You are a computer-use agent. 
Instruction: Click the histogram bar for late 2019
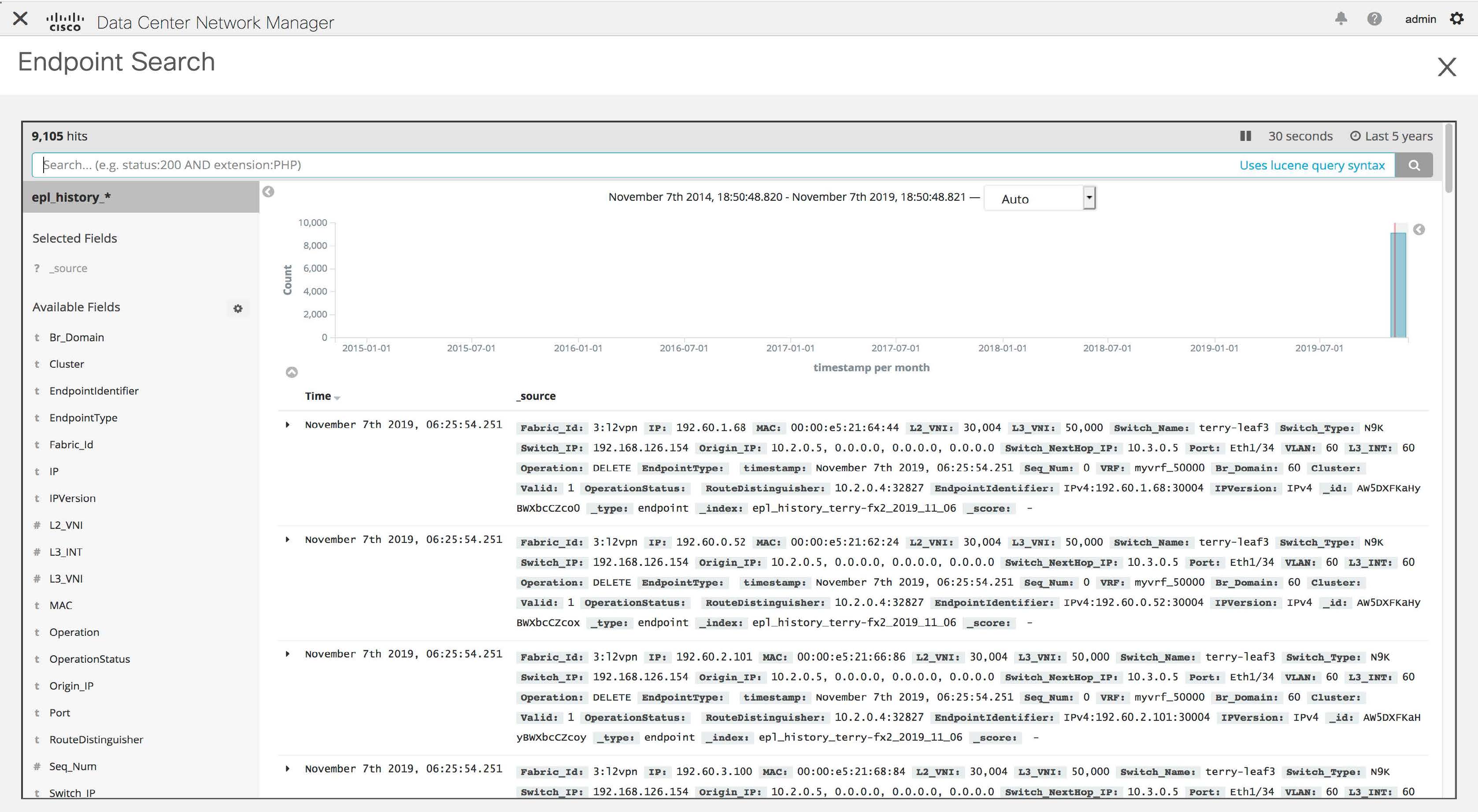[1398, 285]
